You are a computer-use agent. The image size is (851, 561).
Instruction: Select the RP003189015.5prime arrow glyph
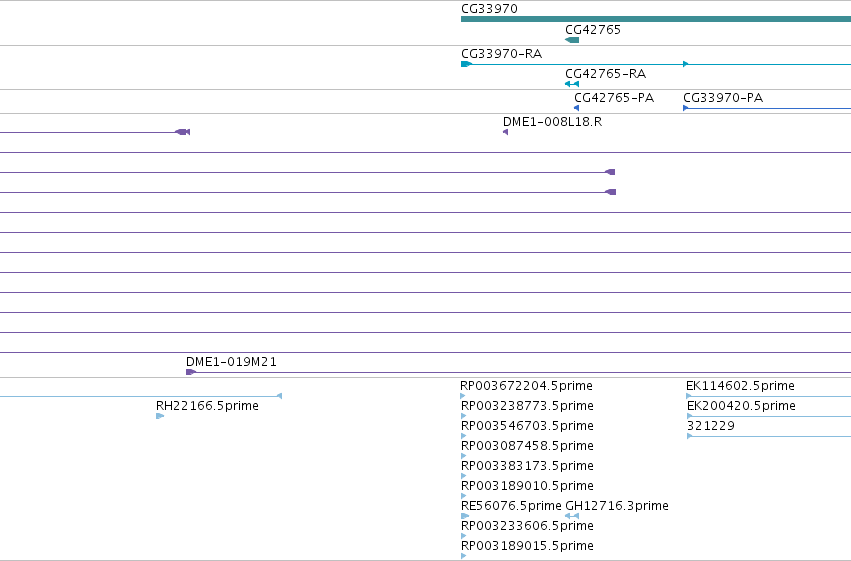(x=463, y=556)
